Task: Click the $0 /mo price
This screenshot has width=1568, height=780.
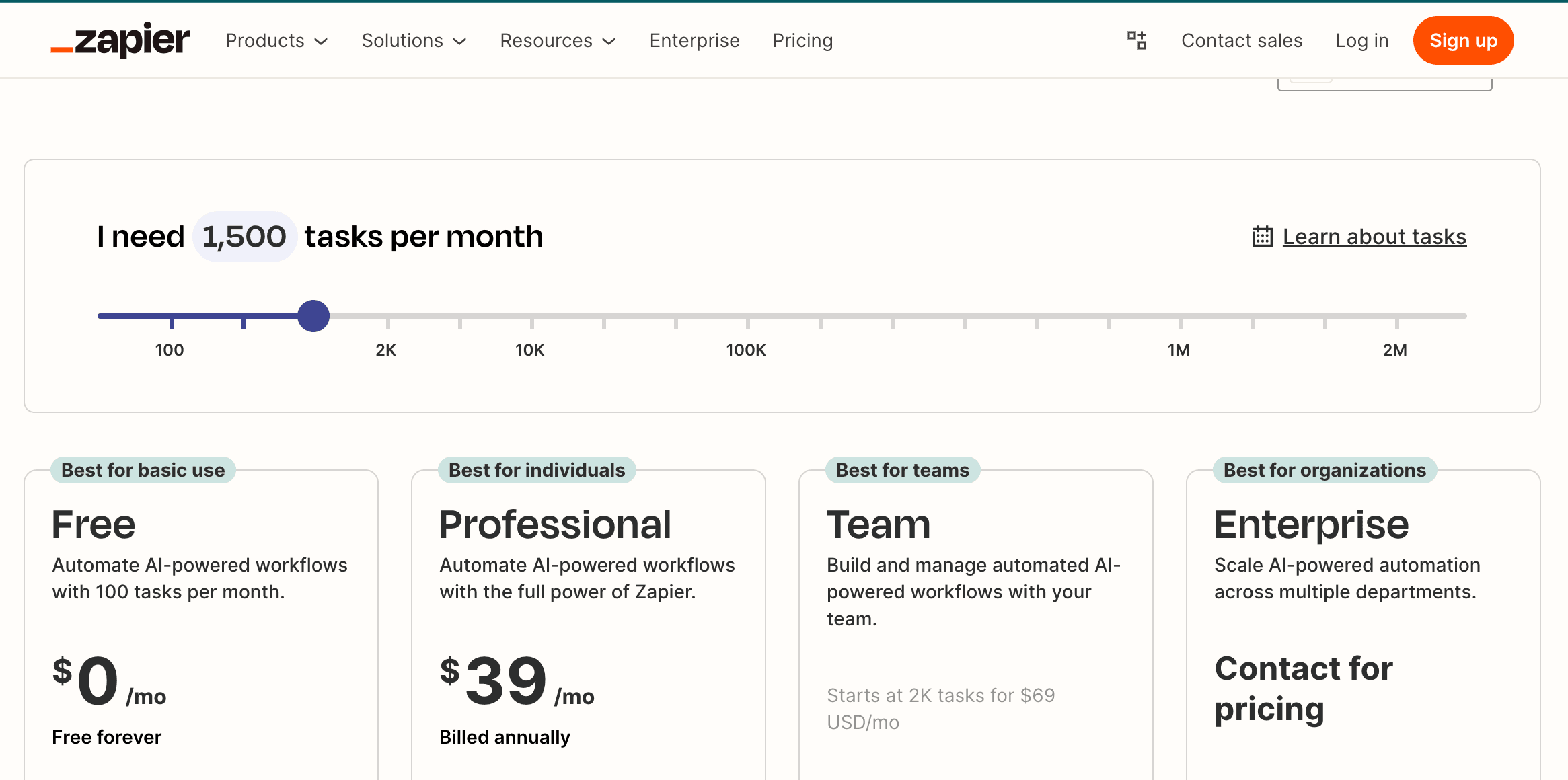Action: (109, 680)
